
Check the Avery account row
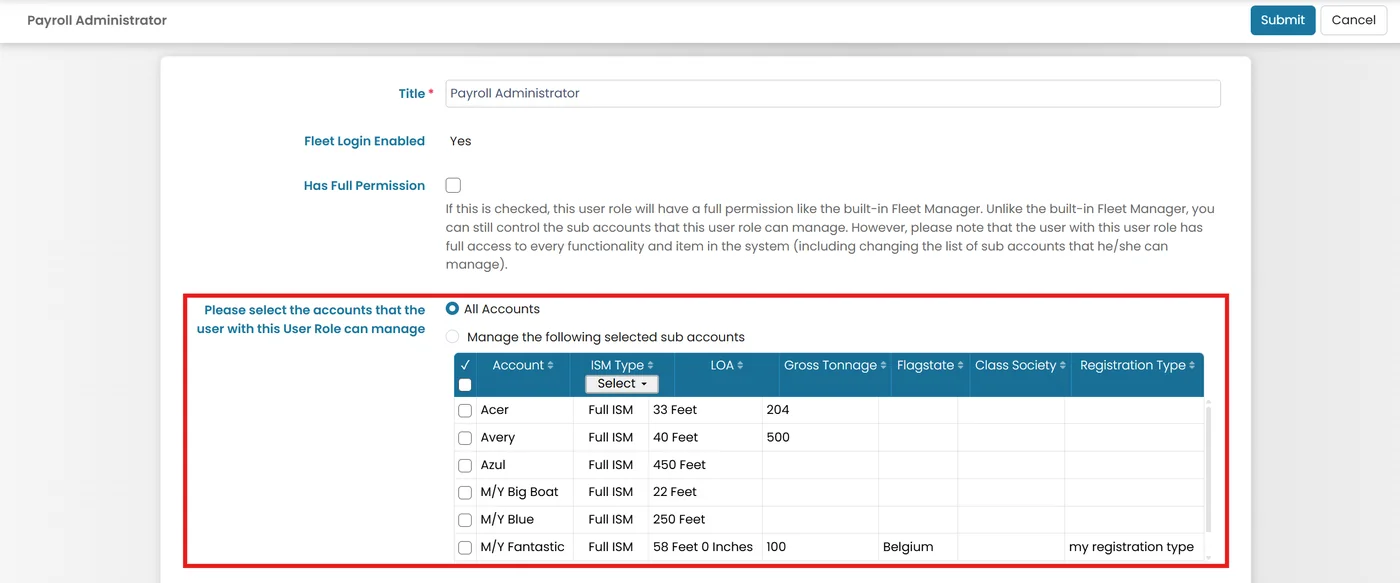pyautogui.click(x=465, y=438)
